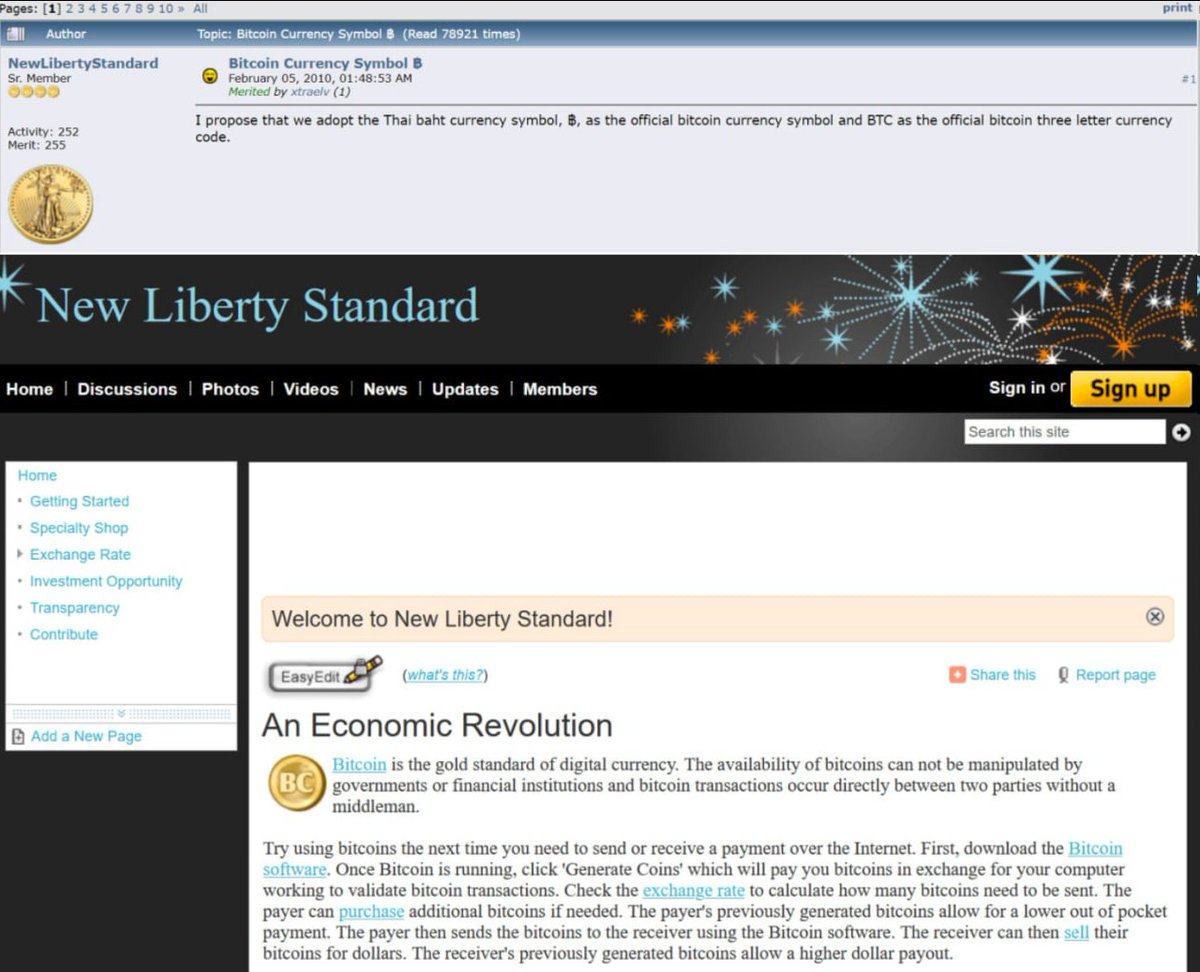The height and width of the screenshot is (972, 1200).
Task: Open the purchase text link
Action: pos(371,911)
